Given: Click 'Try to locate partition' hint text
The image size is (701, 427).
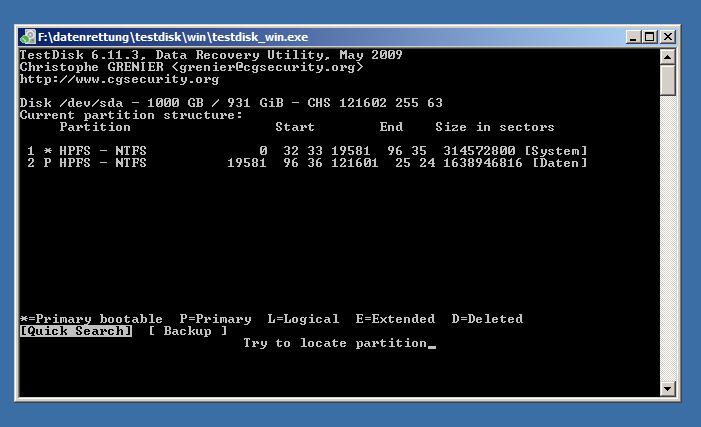Looking at the screenshot, I should (335, 343).
